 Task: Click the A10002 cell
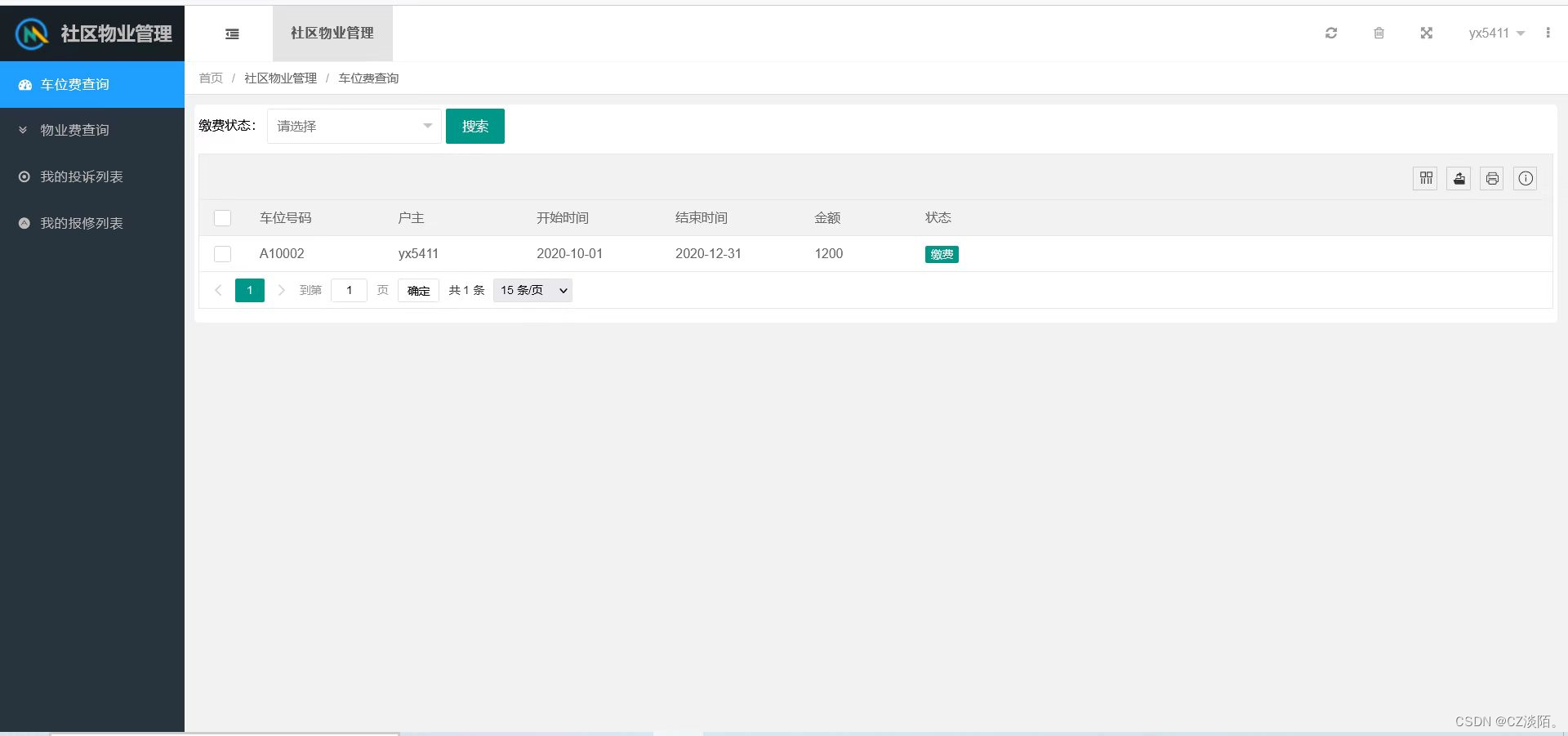(282, 254)
